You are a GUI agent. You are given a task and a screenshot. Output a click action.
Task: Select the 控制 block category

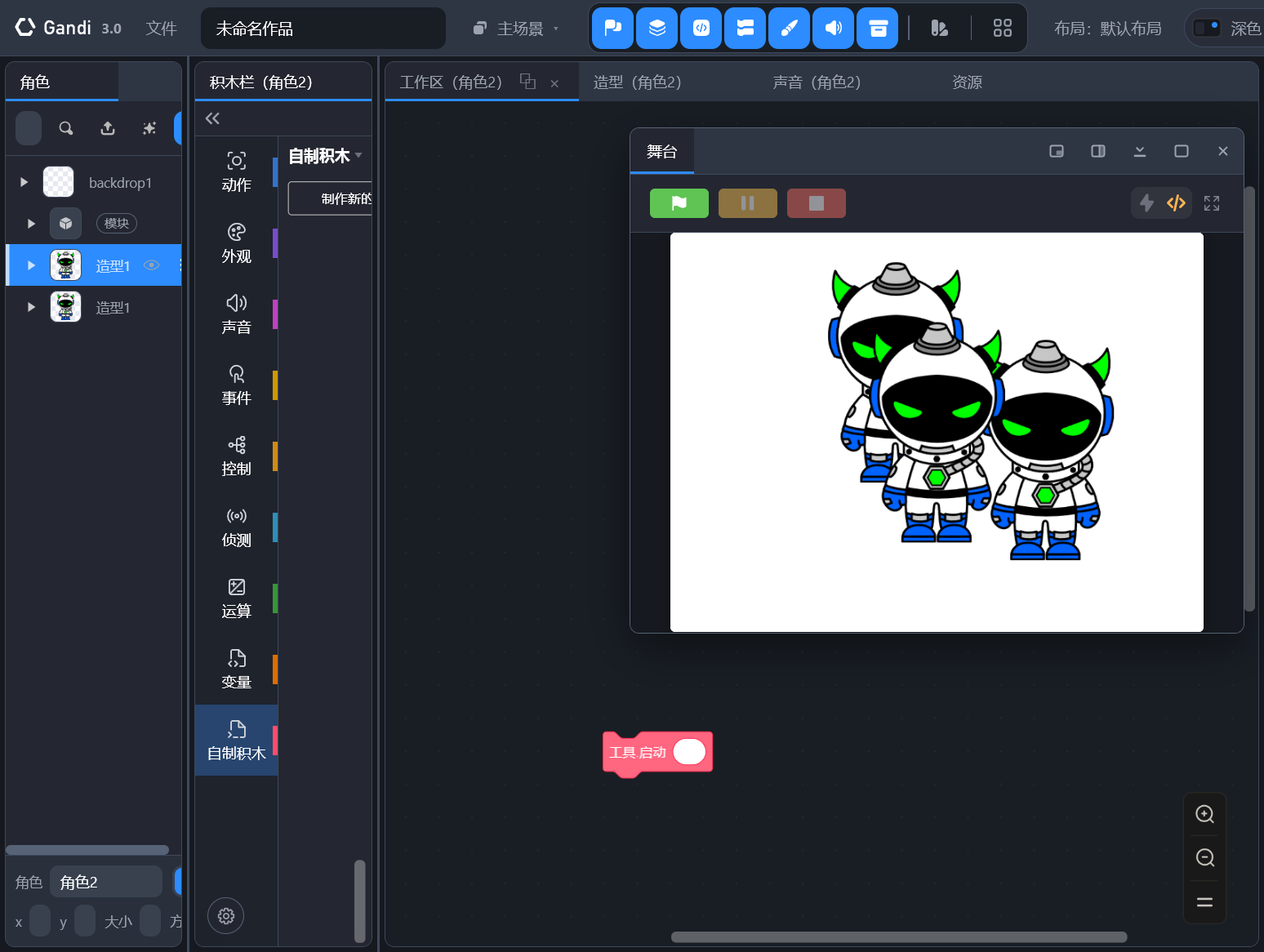point(237,456)
